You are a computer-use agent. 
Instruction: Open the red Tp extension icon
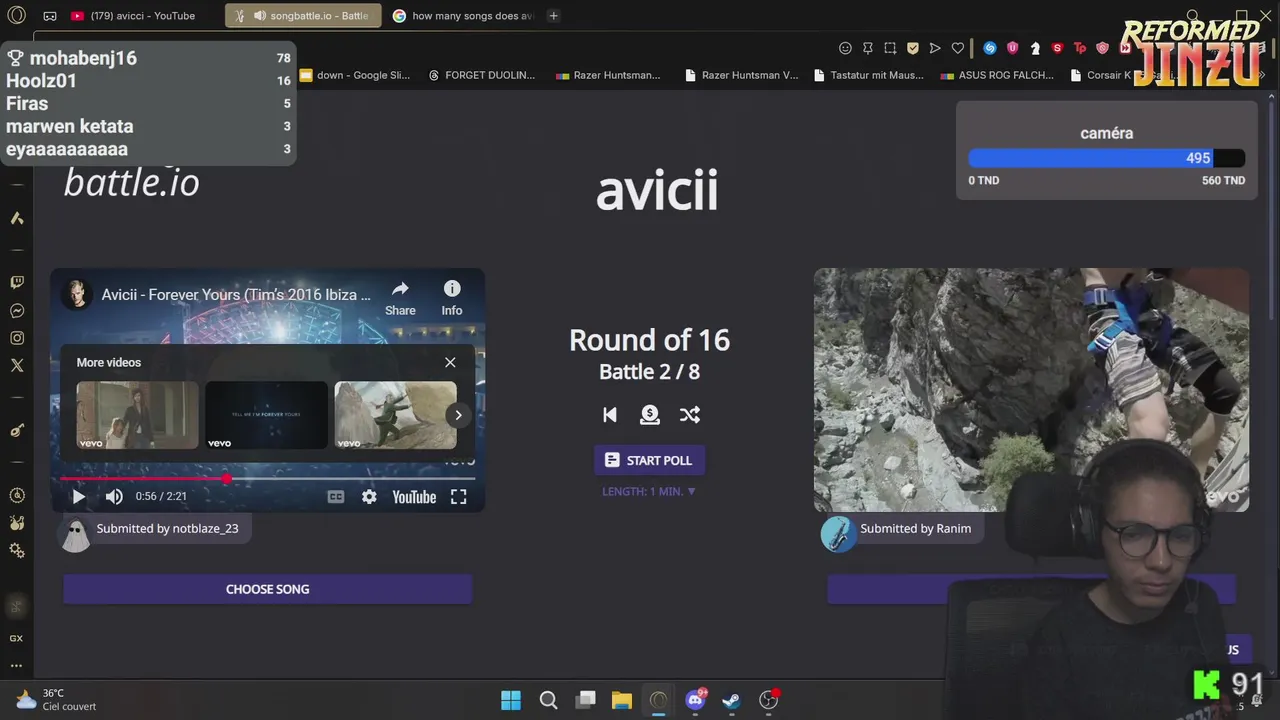click(1080, 48)
